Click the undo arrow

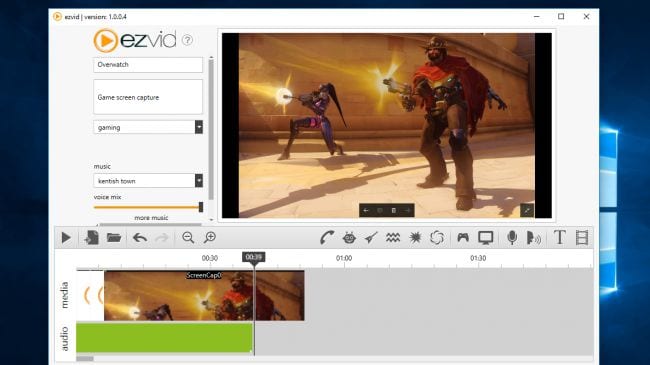pos(140,238)
